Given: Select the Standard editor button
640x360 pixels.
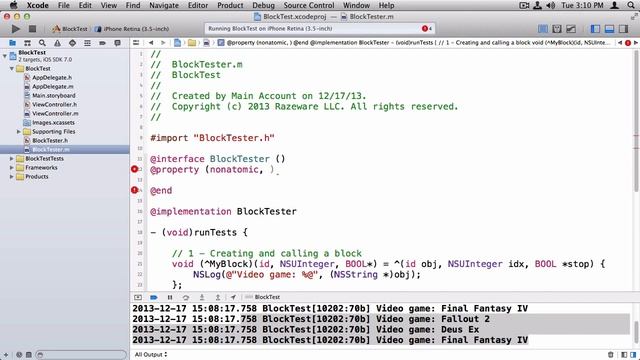Looking at the screenshot, I should 543,29.
